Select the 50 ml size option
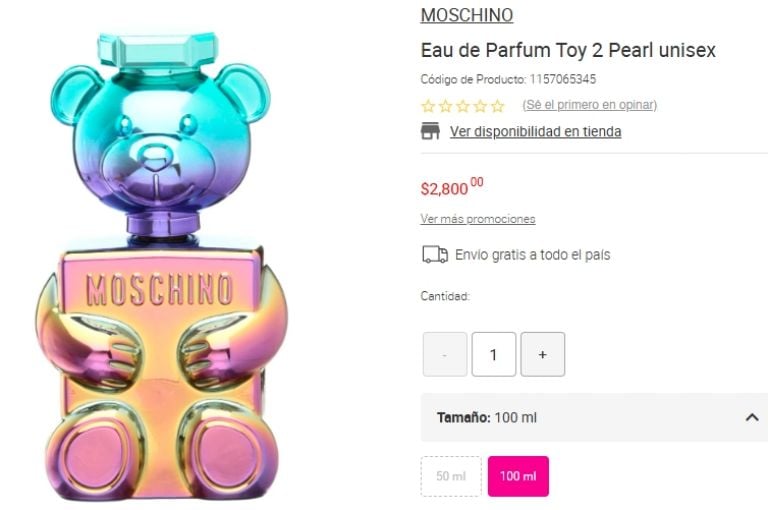768x510 pixels. 451,476
